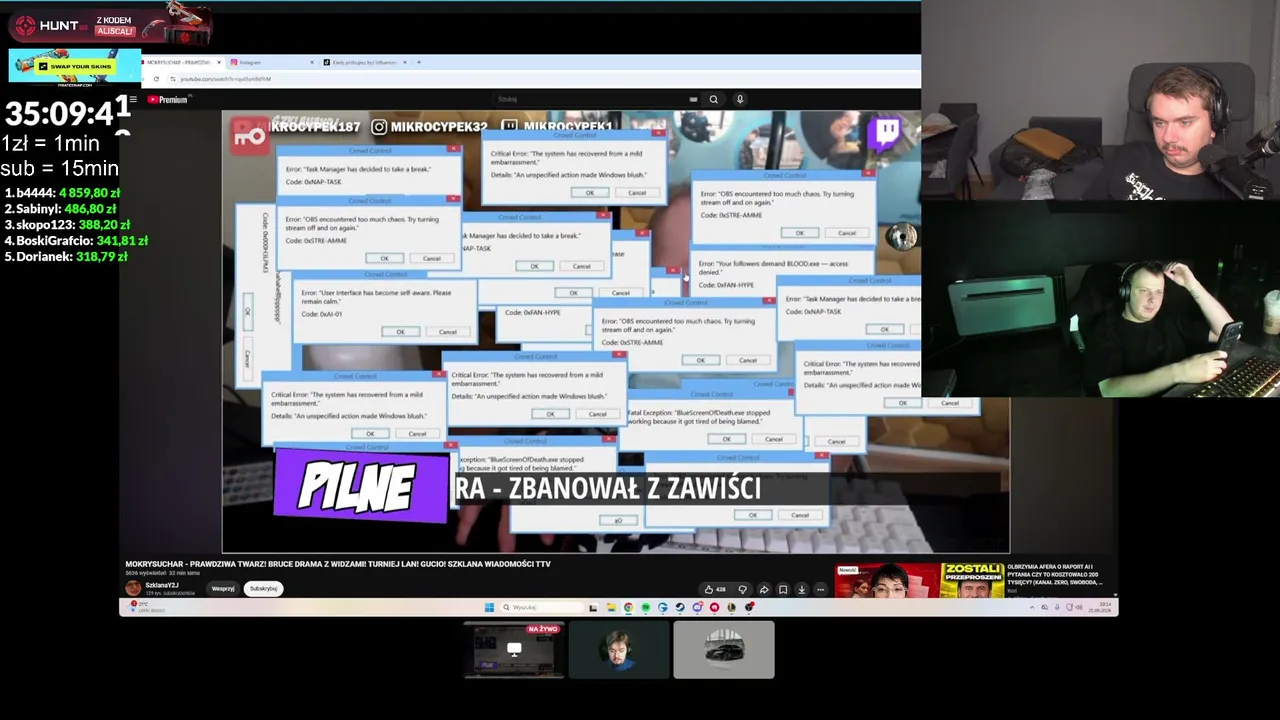Click the YouTube search magnifier button
Viewport: 1280px width, 720px height.
pos(713,99)
